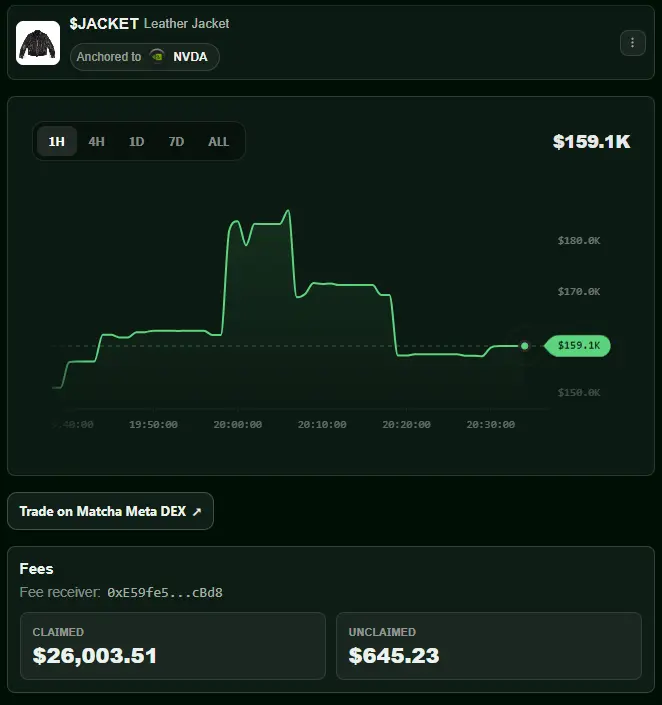Switch chart to 1D timeframe
662x705 pixels.
tap(137, 142)
